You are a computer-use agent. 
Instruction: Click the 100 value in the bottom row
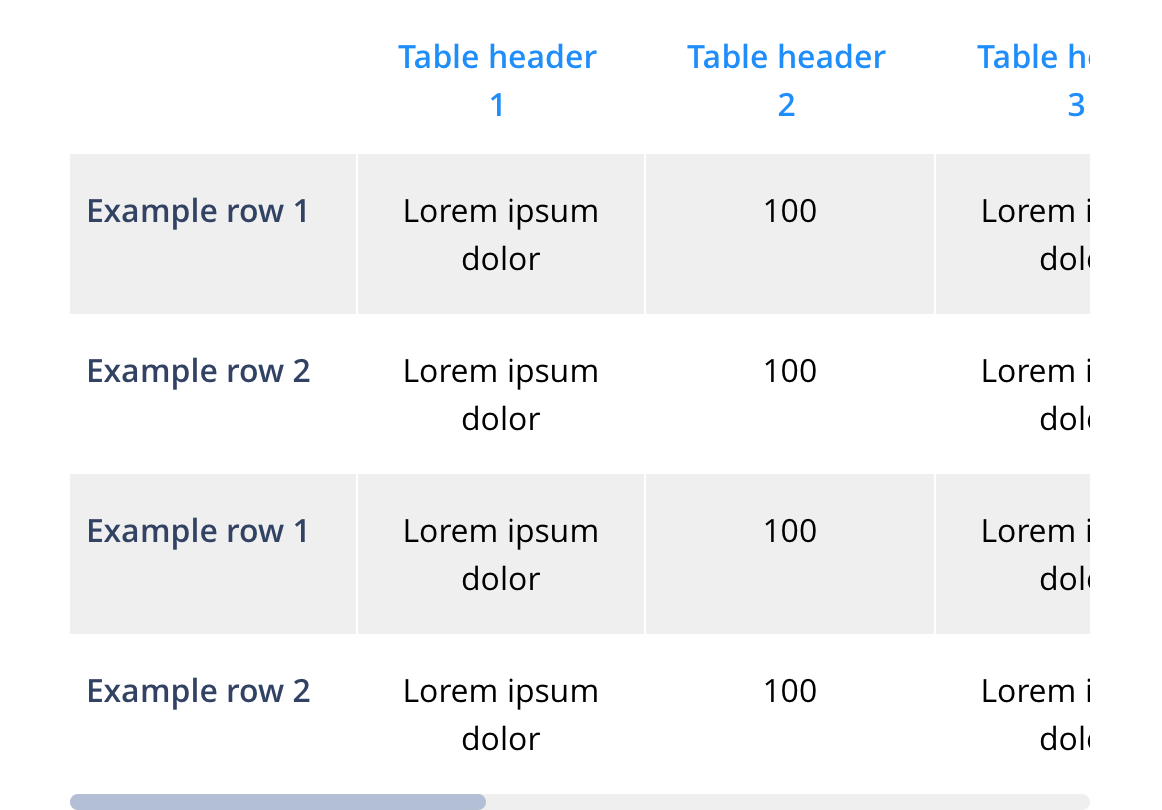pos(790,691)
